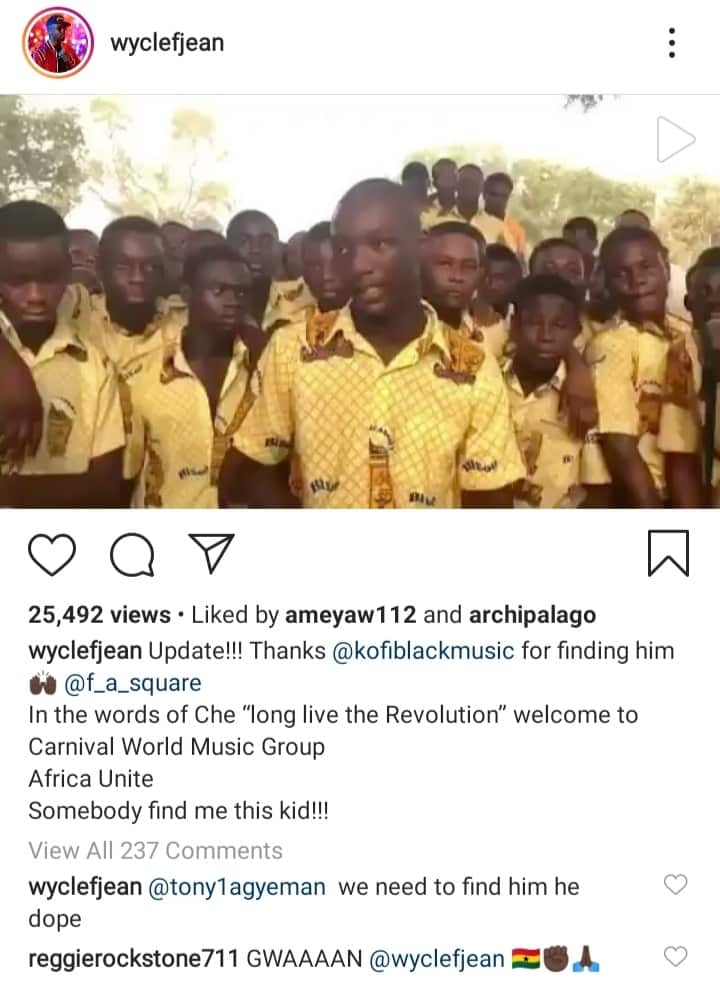This screenshot has width=720, height=988.
Task: Open wyclefjean username in post header
Action: tap(167, 43)
